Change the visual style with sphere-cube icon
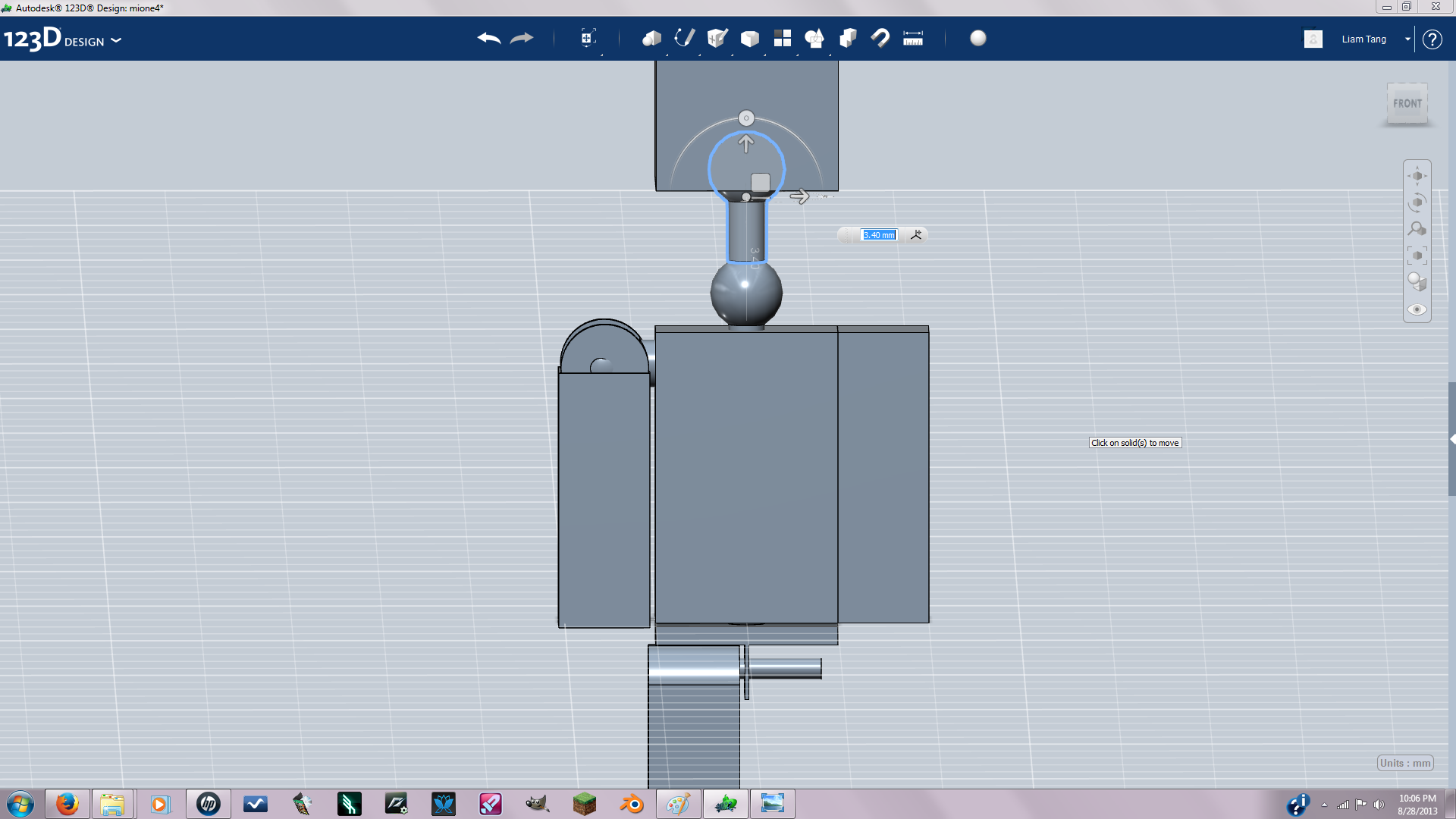1456x819 pixels. click(1417, 282)
